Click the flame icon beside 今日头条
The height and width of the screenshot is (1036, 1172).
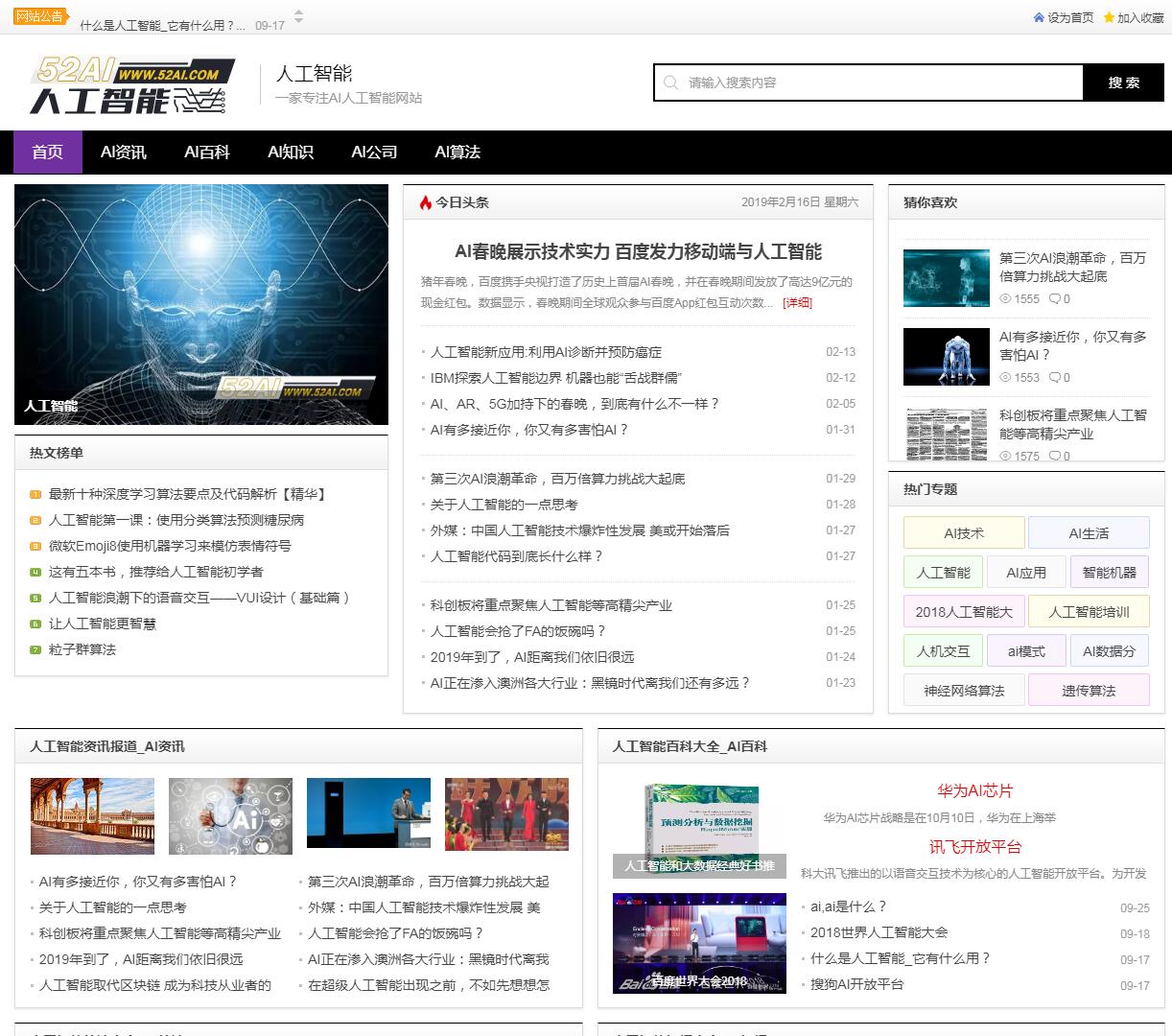coord(425,202)
